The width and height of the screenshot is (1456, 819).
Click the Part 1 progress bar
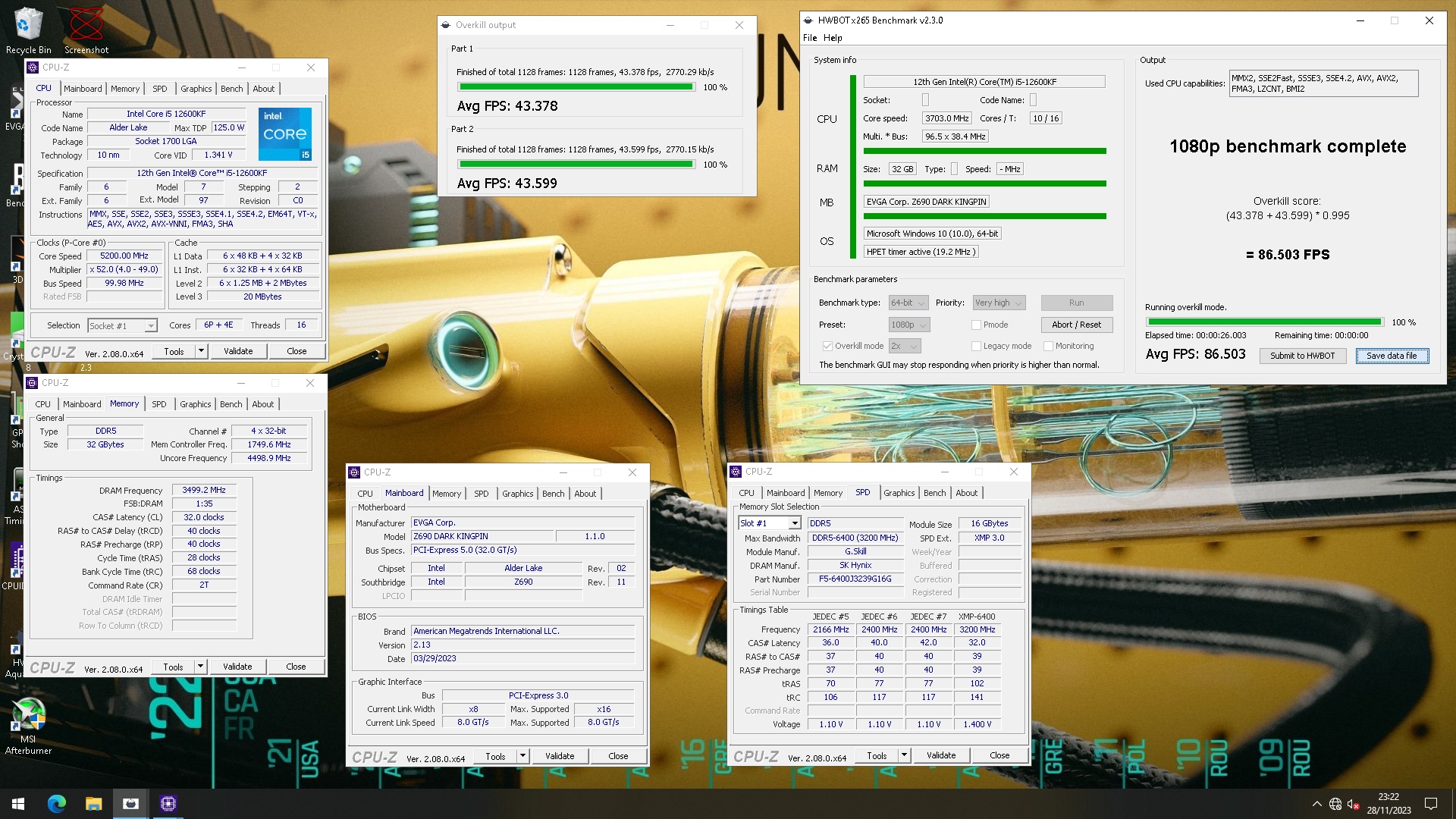tap(576, 87)
